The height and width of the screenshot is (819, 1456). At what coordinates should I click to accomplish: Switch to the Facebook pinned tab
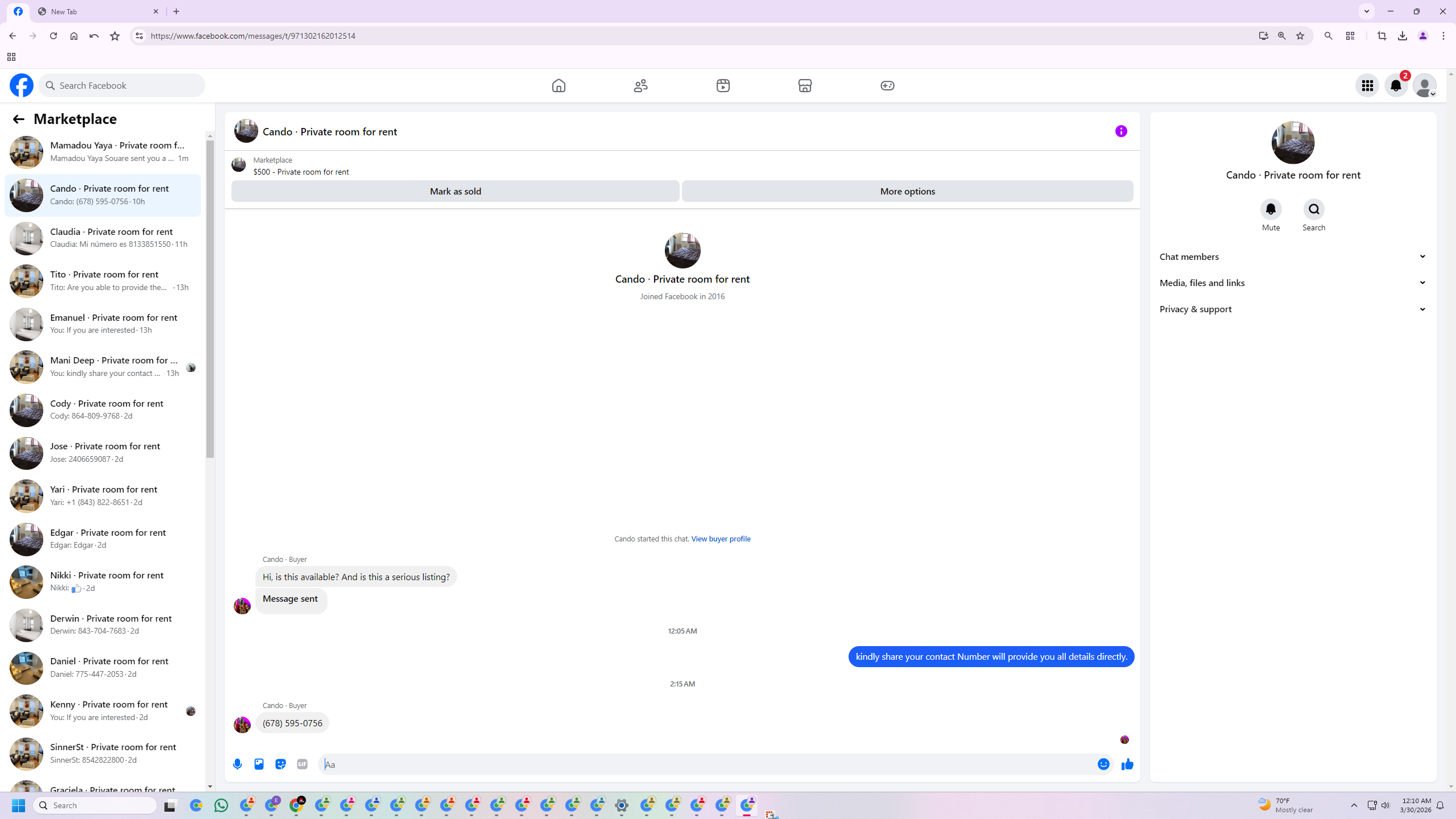coord(18,11)
